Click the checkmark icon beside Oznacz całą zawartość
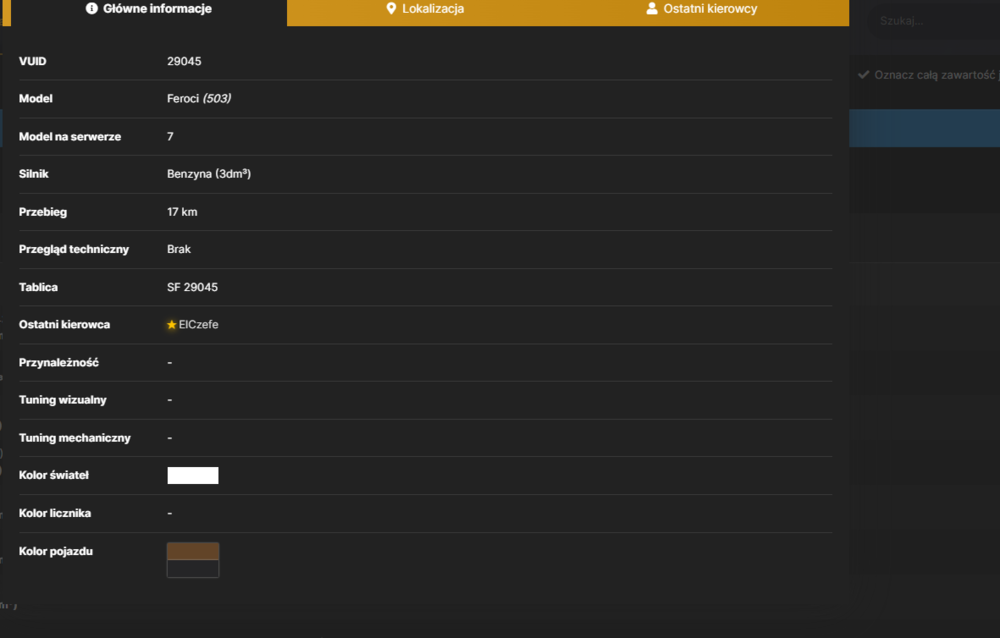The image size is (1000, 638). pos(864,75)
